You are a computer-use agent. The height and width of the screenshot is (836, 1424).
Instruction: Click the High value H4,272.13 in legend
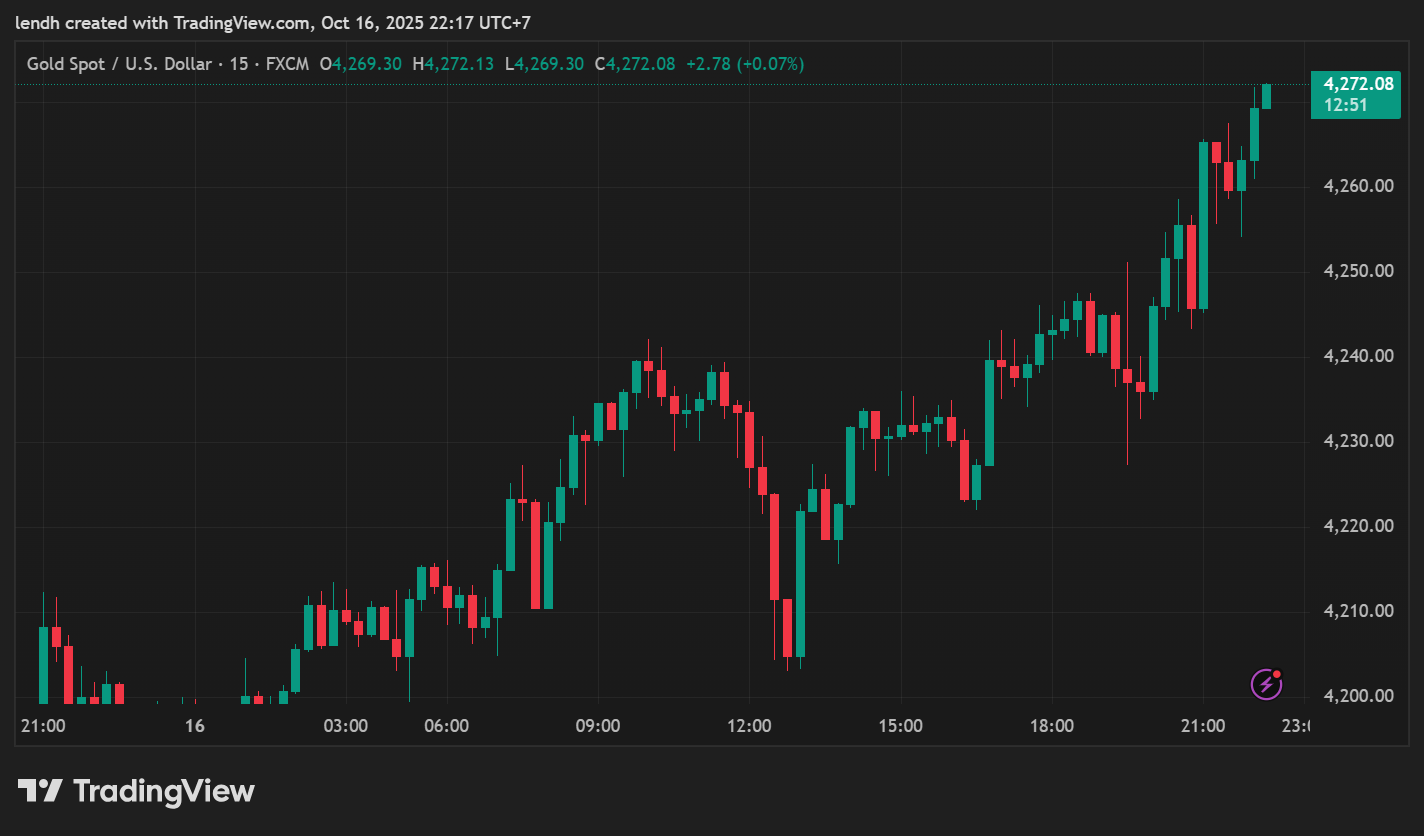click(x=453, y=64)
